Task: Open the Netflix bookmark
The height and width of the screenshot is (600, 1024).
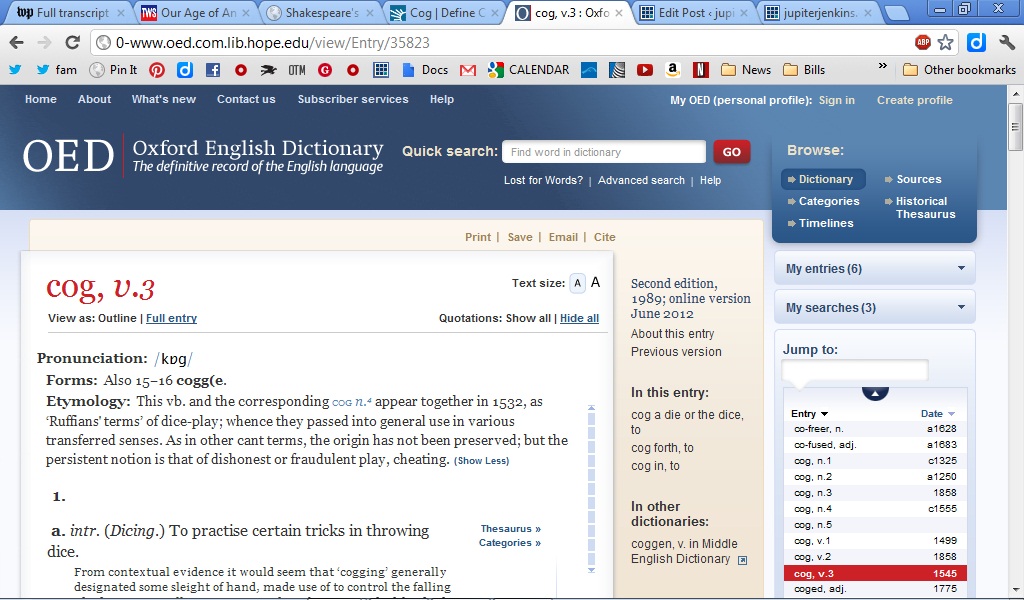Action: 701,70
